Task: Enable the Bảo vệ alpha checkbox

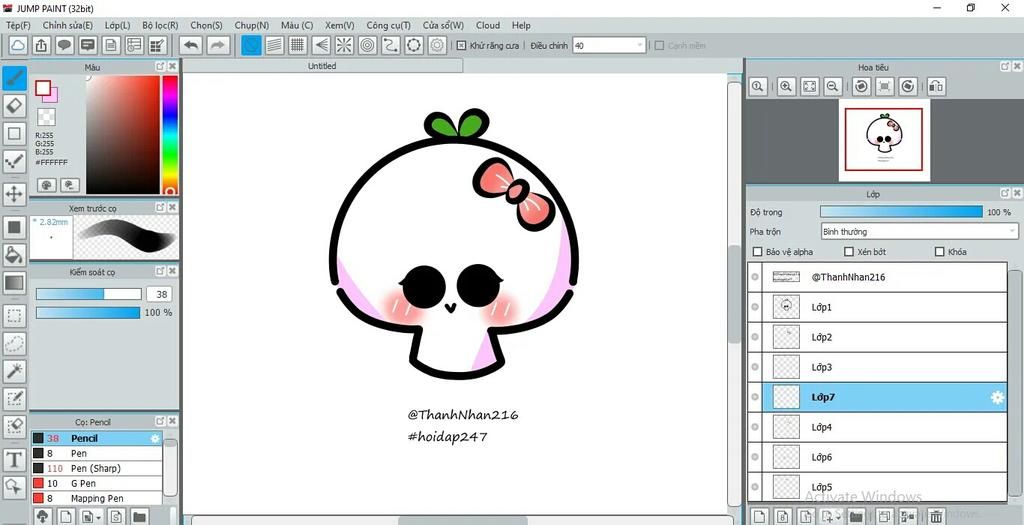Action: tap(758, 251)
